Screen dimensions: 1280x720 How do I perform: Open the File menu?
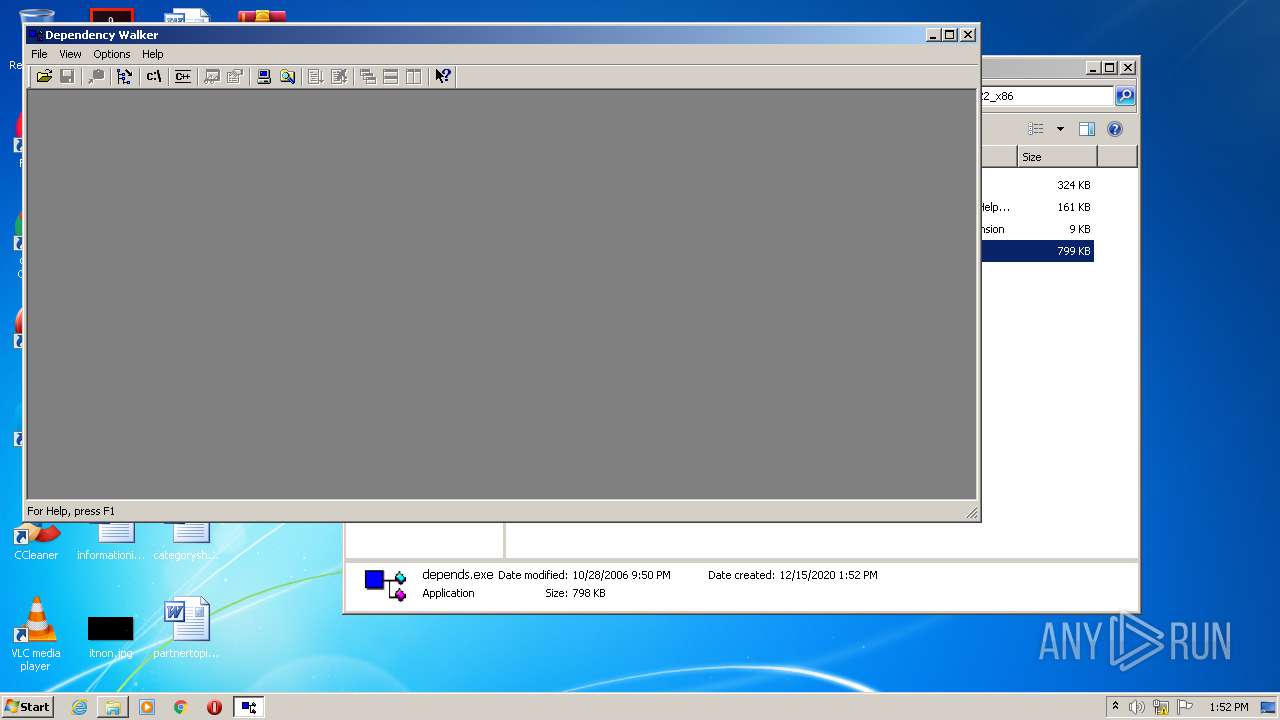39,54
